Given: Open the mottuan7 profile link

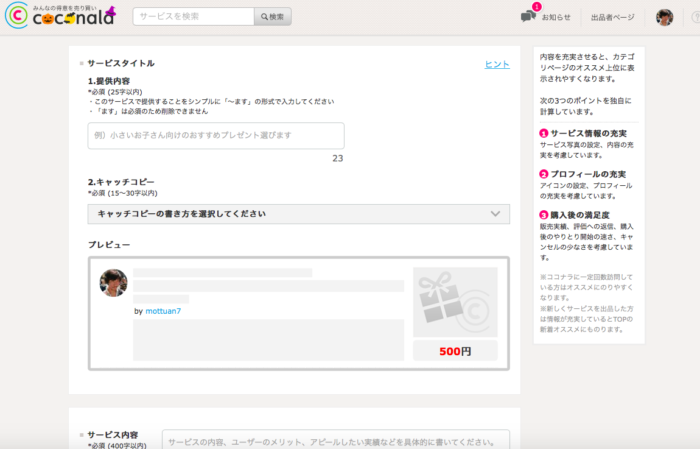Looking at the screenshot, I should point(163,311).
